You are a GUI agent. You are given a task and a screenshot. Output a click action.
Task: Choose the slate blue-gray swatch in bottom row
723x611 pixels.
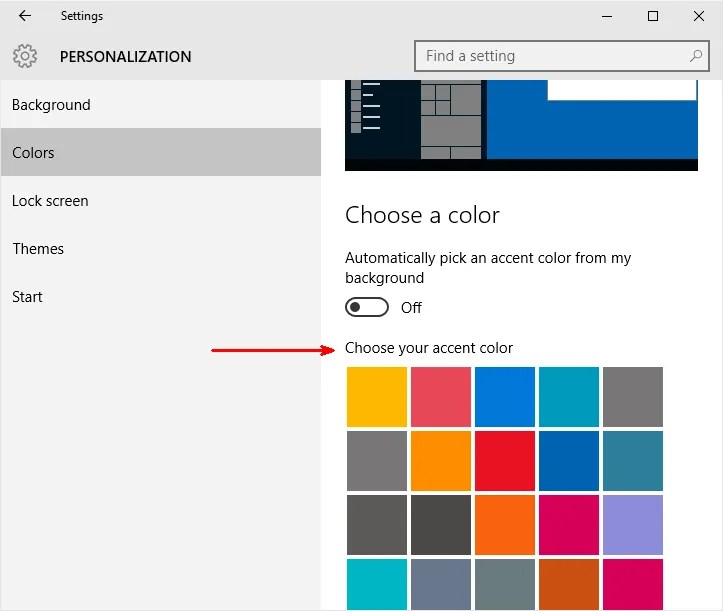pos(441,584)
